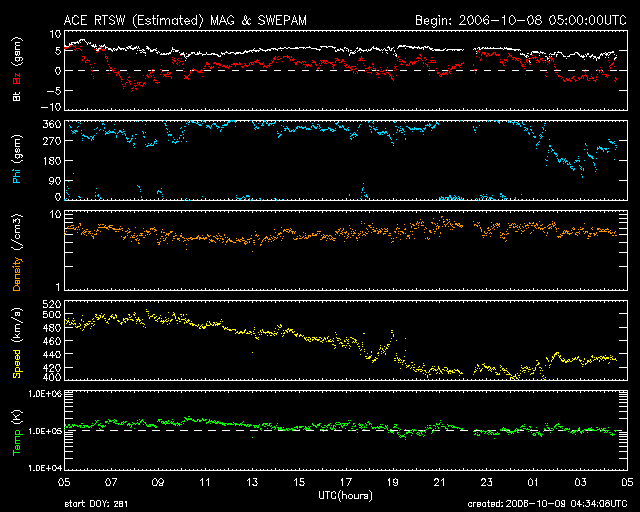The image size is (640, 512).
Task: Click the "-10" tick on the Bt Bz axis
Action: pos(51,107)
